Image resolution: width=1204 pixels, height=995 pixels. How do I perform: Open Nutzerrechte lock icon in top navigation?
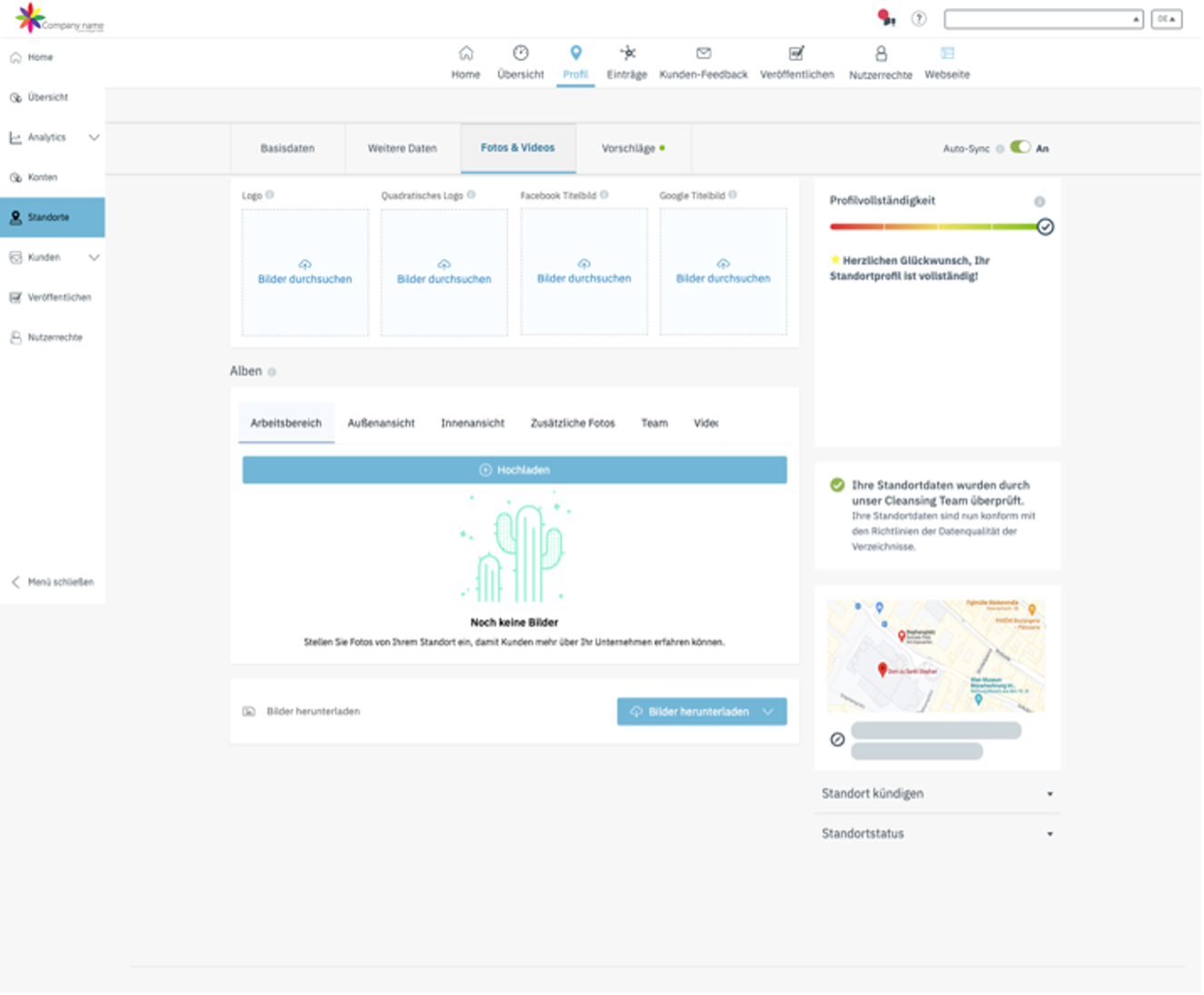tap(883, 54)
